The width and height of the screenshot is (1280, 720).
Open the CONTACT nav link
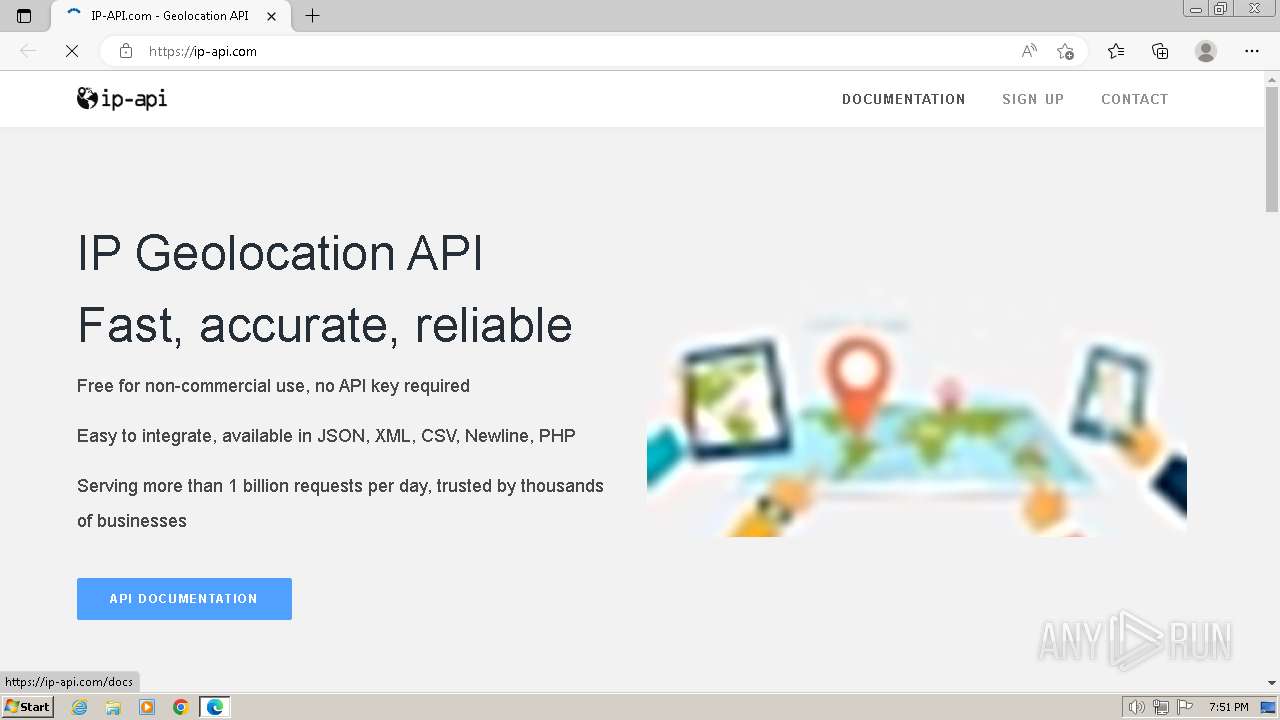(x=1135, y=99)
